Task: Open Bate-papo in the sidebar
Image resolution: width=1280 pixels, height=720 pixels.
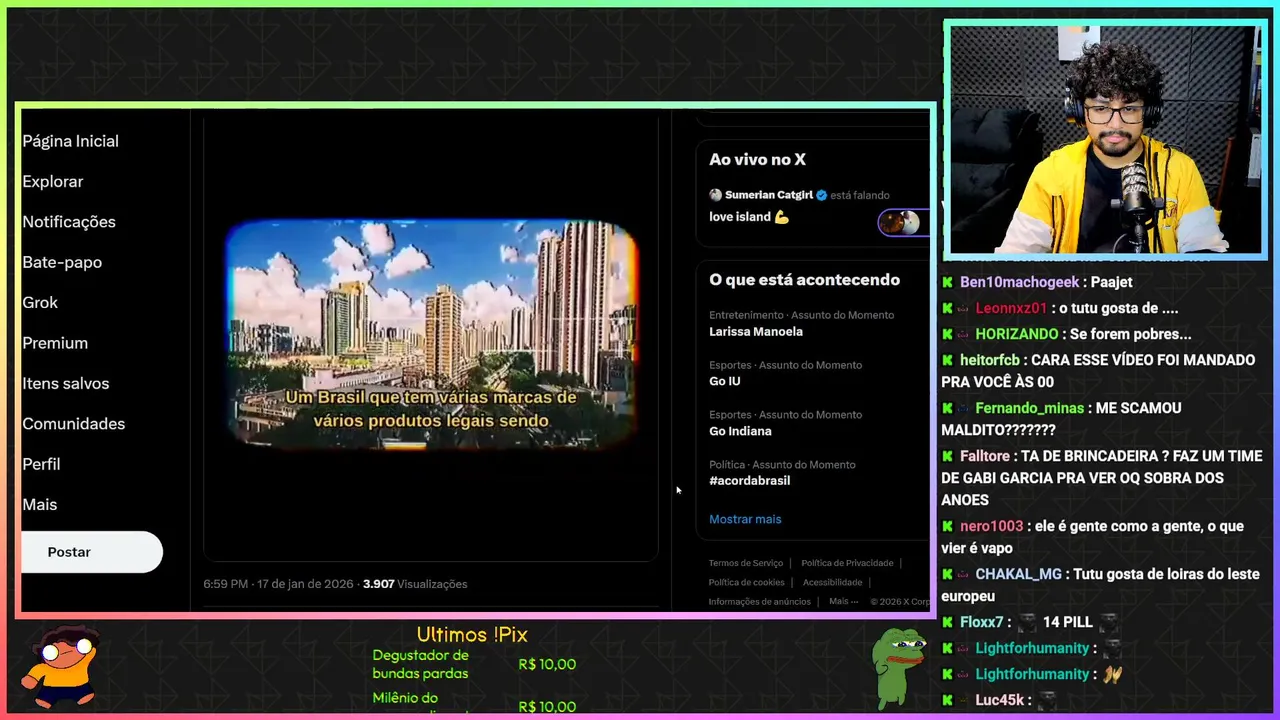Action: [62, 262]
